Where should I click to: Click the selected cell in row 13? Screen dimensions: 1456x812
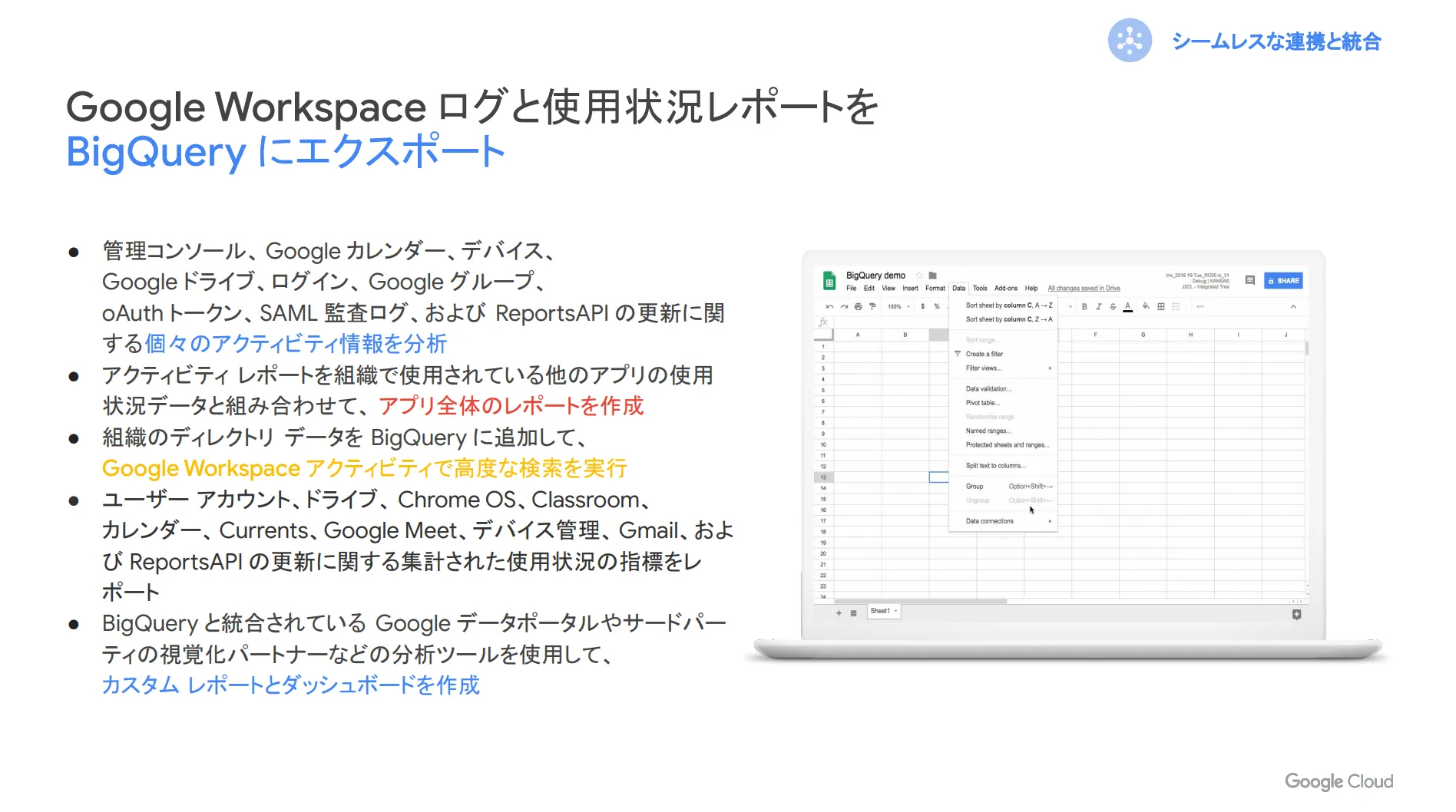939,477
